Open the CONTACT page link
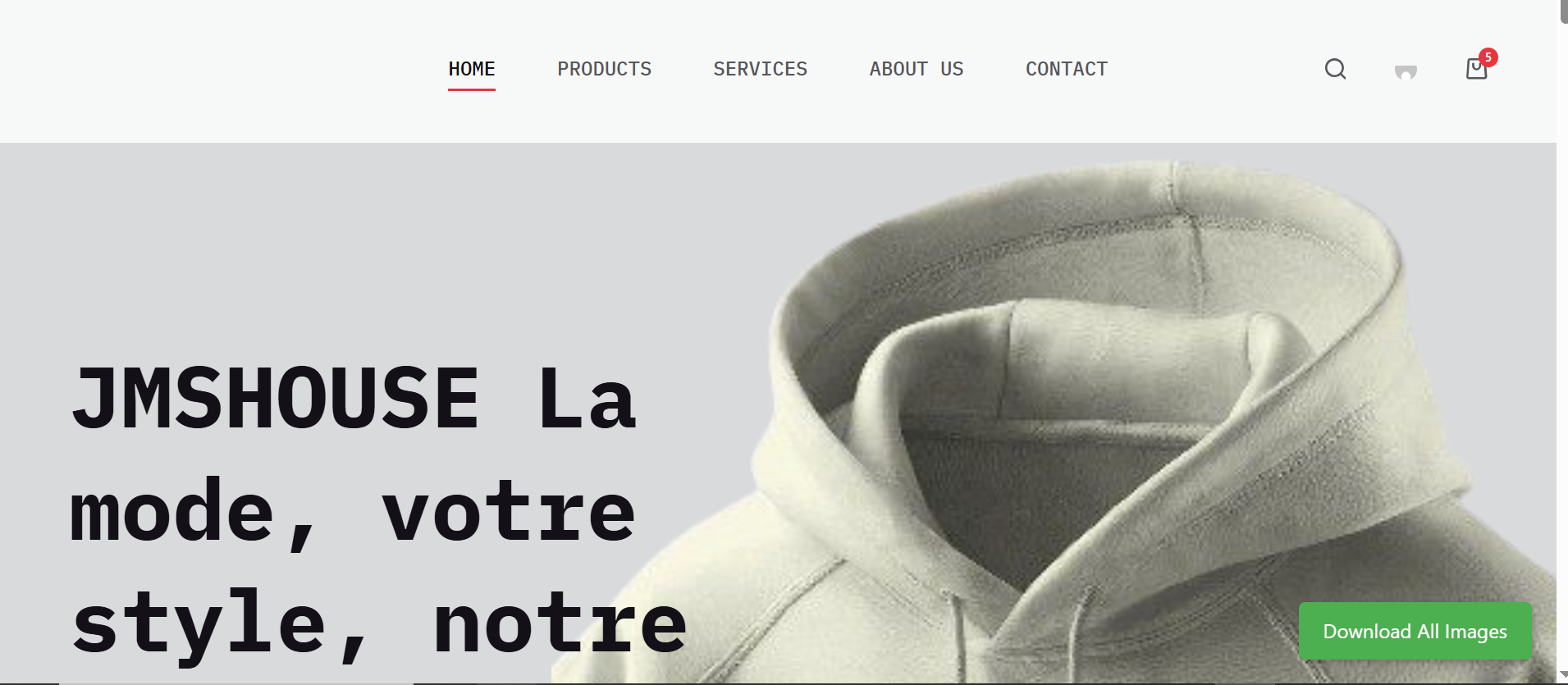The height and width of the screenshot is (685, 1568). (x=1067, y=69)
